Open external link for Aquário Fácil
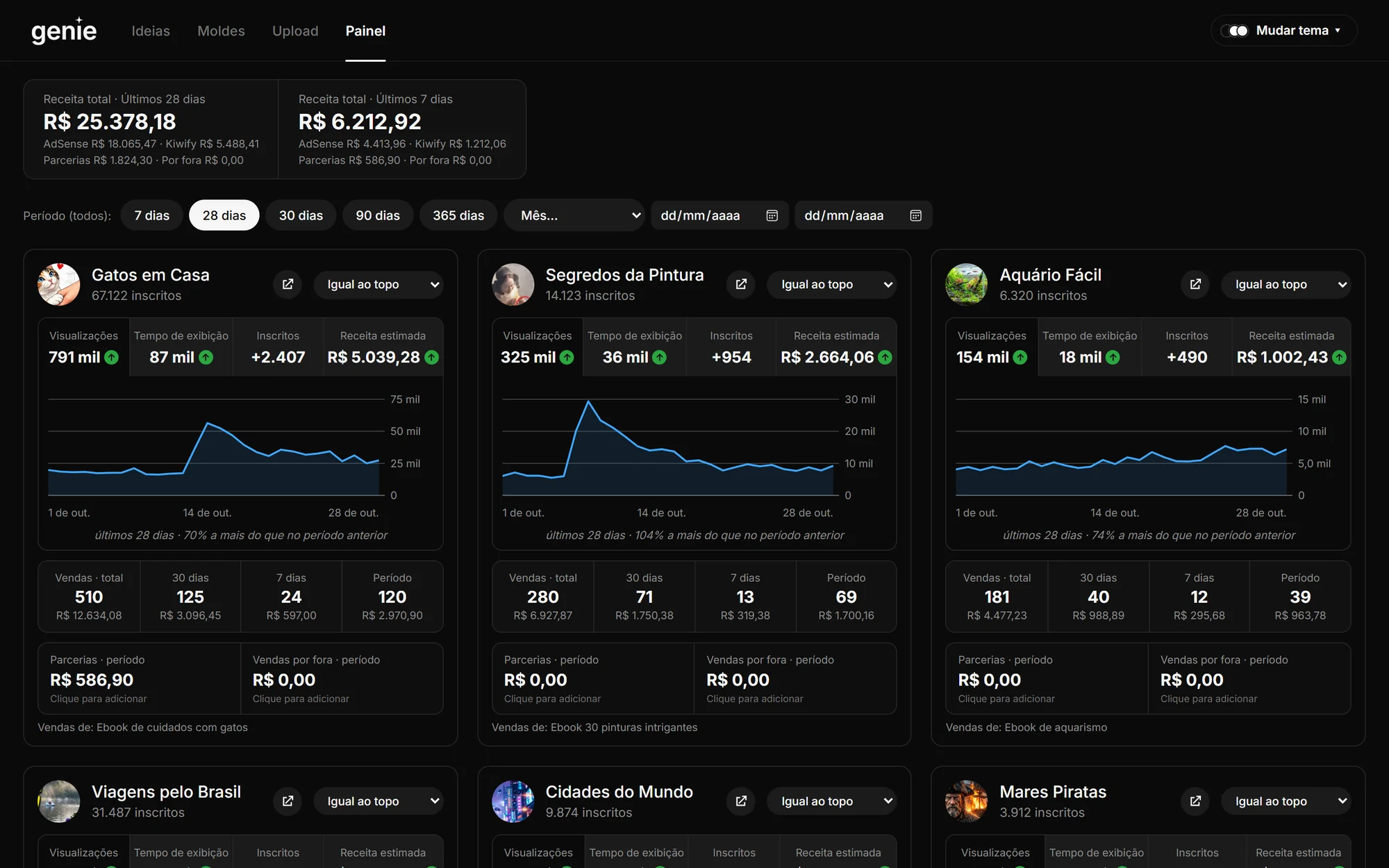1389x868 pixels. (1195, 284)
